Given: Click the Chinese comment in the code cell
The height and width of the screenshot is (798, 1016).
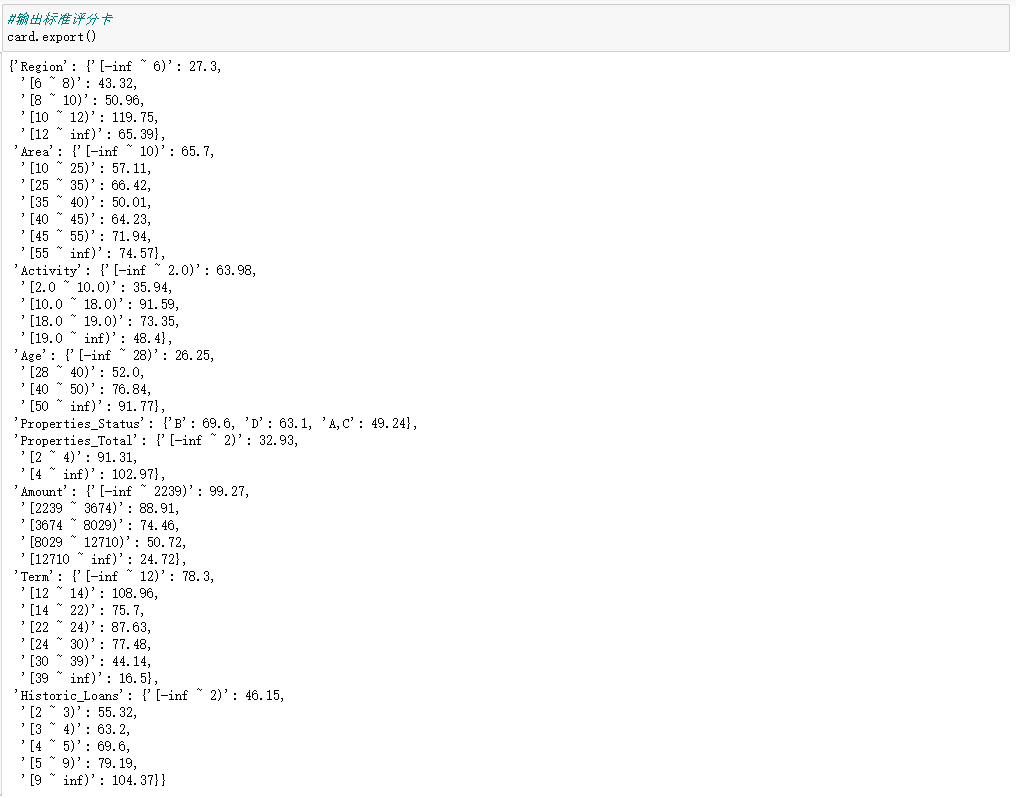Looking at the screenshot, I should pyautogui.click(x=60, y=19).
